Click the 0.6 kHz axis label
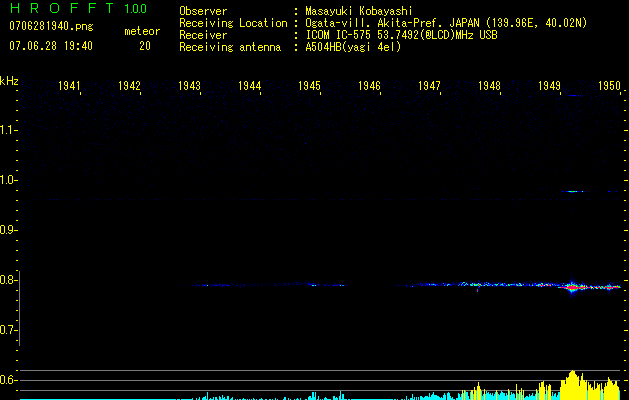The height and width of the screenshot is (400, 629). click(x=8, y=380)
